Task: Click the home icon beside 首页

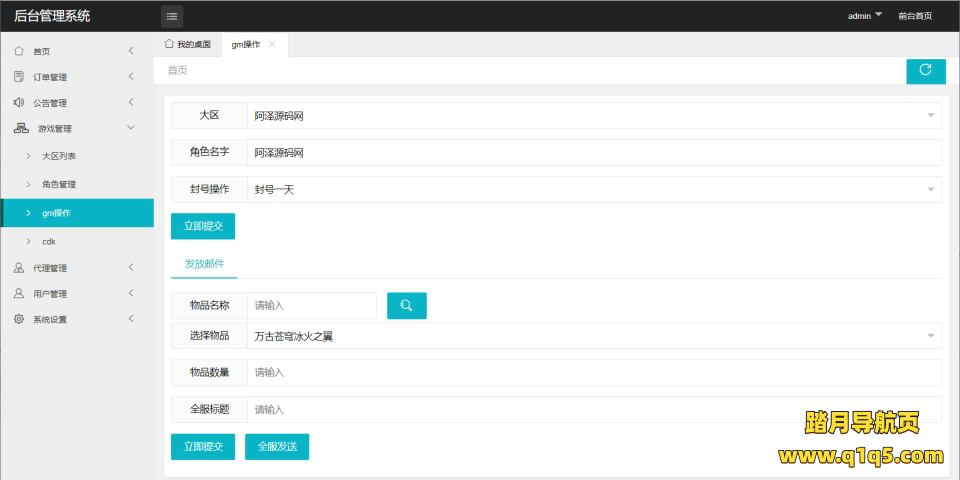Action: point(19,51)
